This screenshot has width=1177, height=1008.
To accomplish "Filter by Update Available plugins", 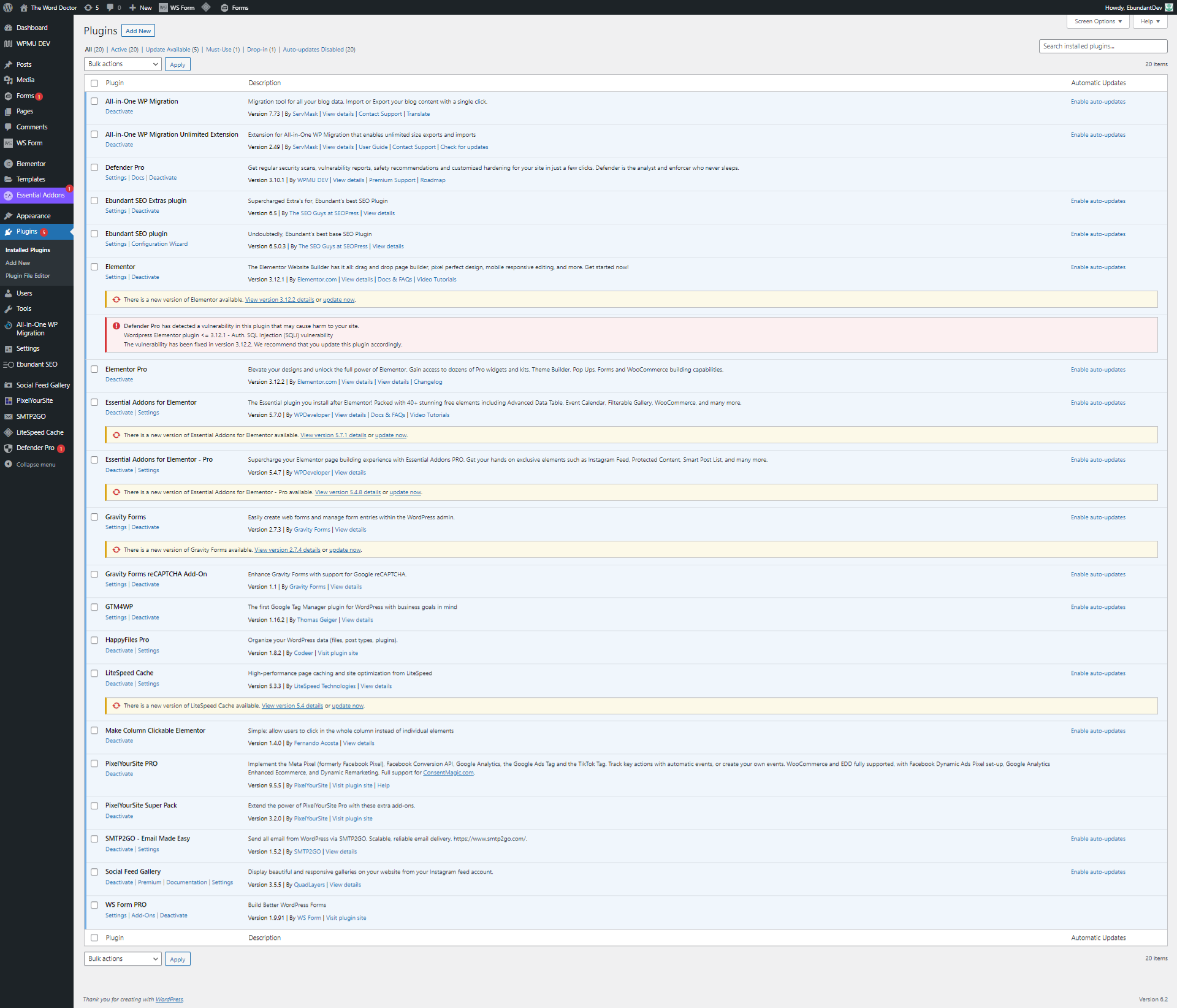I will (172, 50).
